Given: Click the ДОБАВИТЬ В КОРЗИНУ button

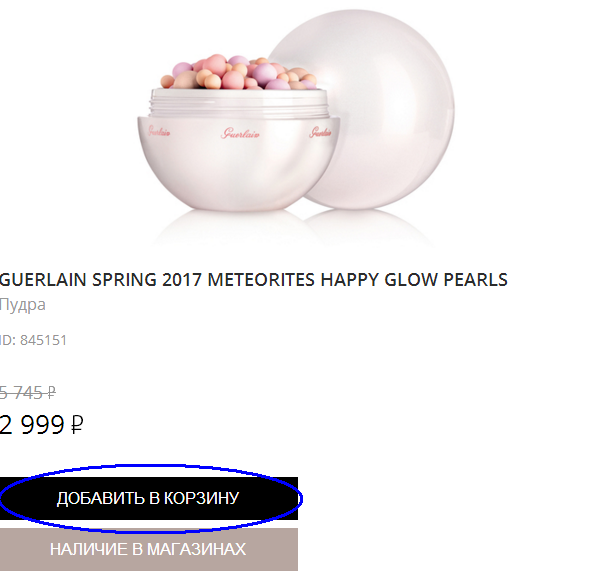Looking at the screenshot, I should [x=149, y=498].
